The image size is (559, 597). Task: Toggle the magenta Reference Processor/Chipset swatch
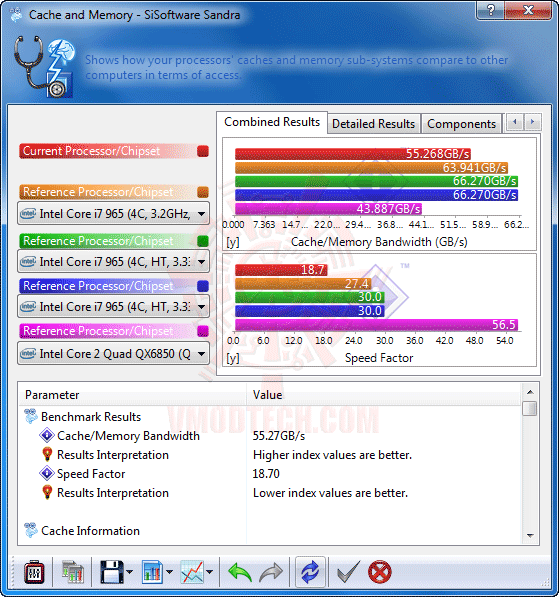pos(203,331)
